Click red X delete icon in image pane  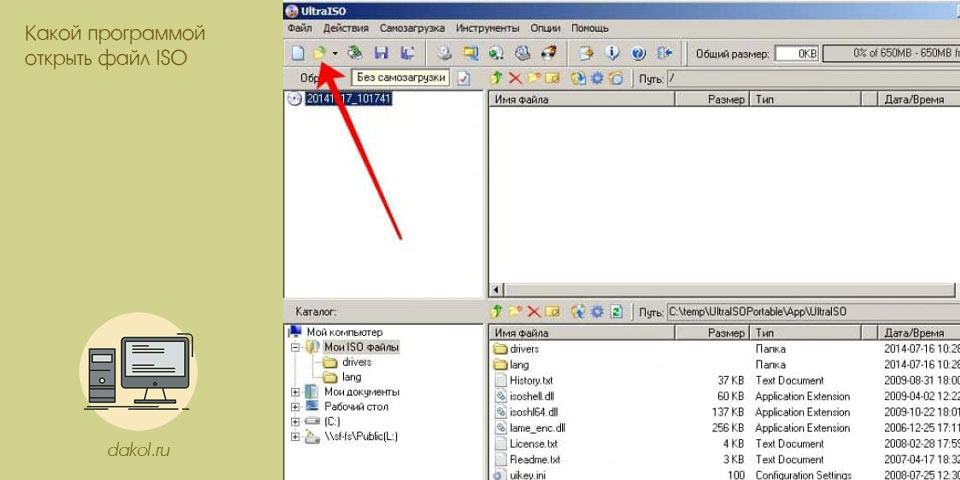click(516, 78)
